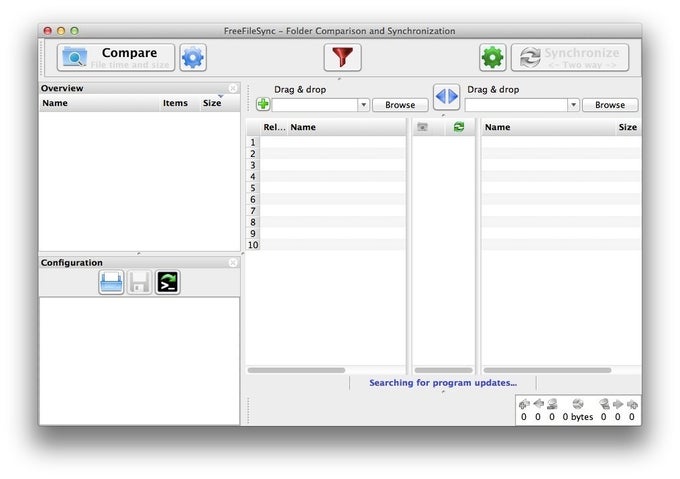Load a configuration with the open icon
This screenshot has height=479, width=680.
pos(111,282)
